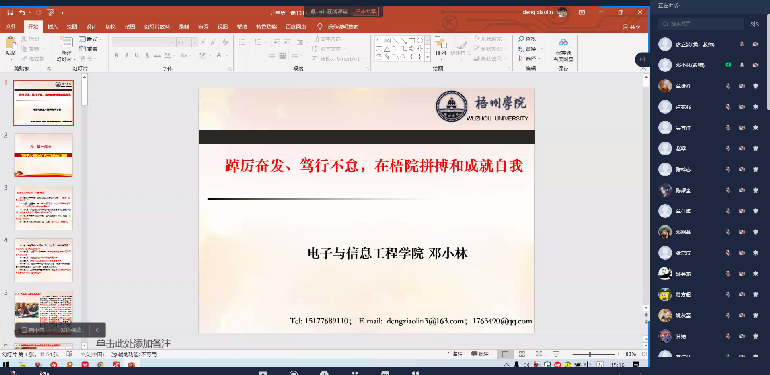This screenshot has width=770, height=375.
Task: Click the Share button in ribbon
Action: point(631,27)
